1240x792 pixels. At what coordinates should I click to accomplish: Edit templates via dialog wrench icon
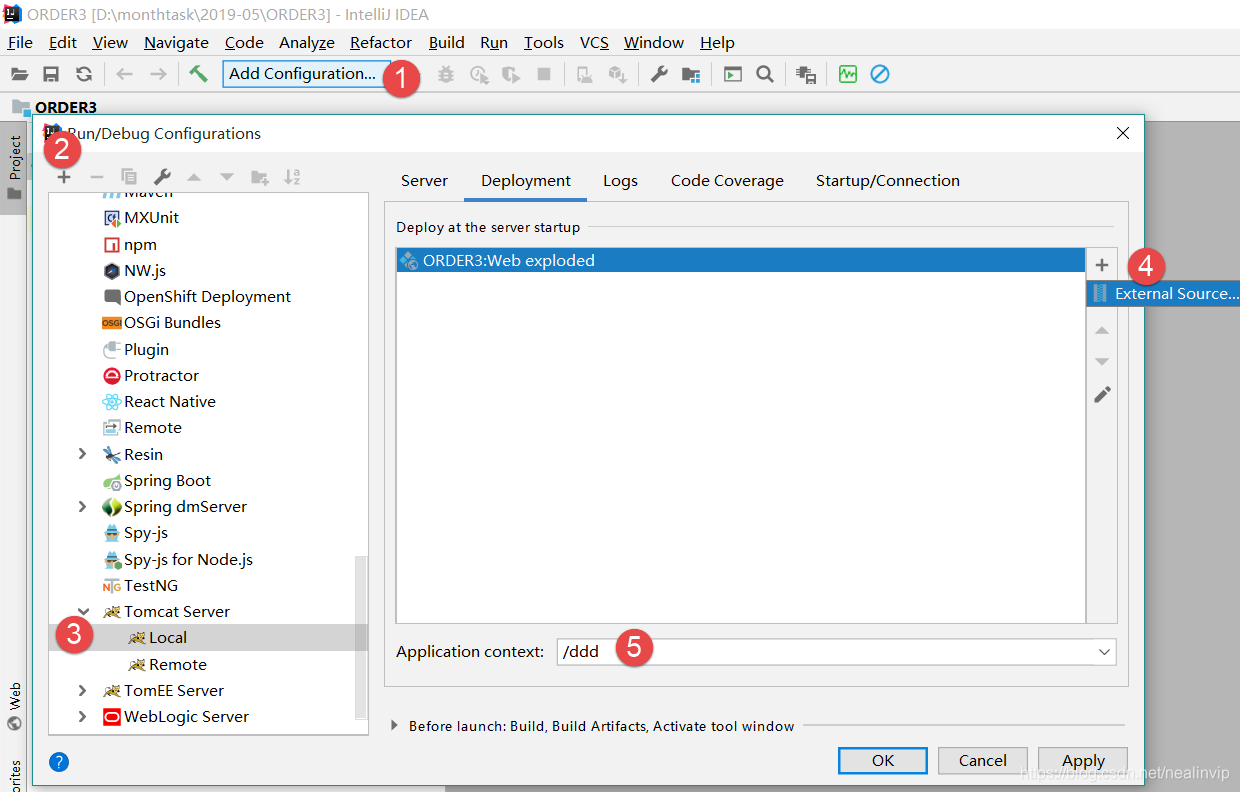click(162, 177)
